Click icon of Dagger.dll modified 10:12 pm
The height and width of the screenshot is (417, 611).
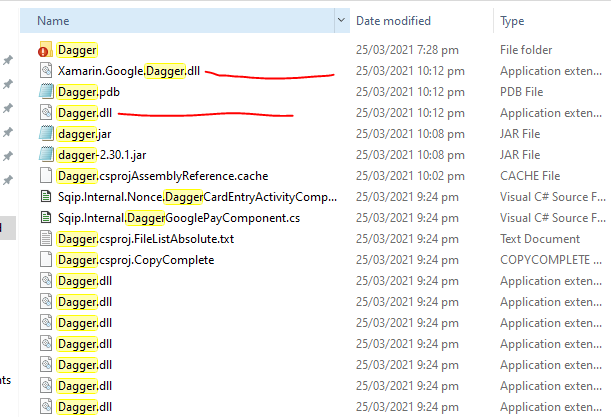46,113
